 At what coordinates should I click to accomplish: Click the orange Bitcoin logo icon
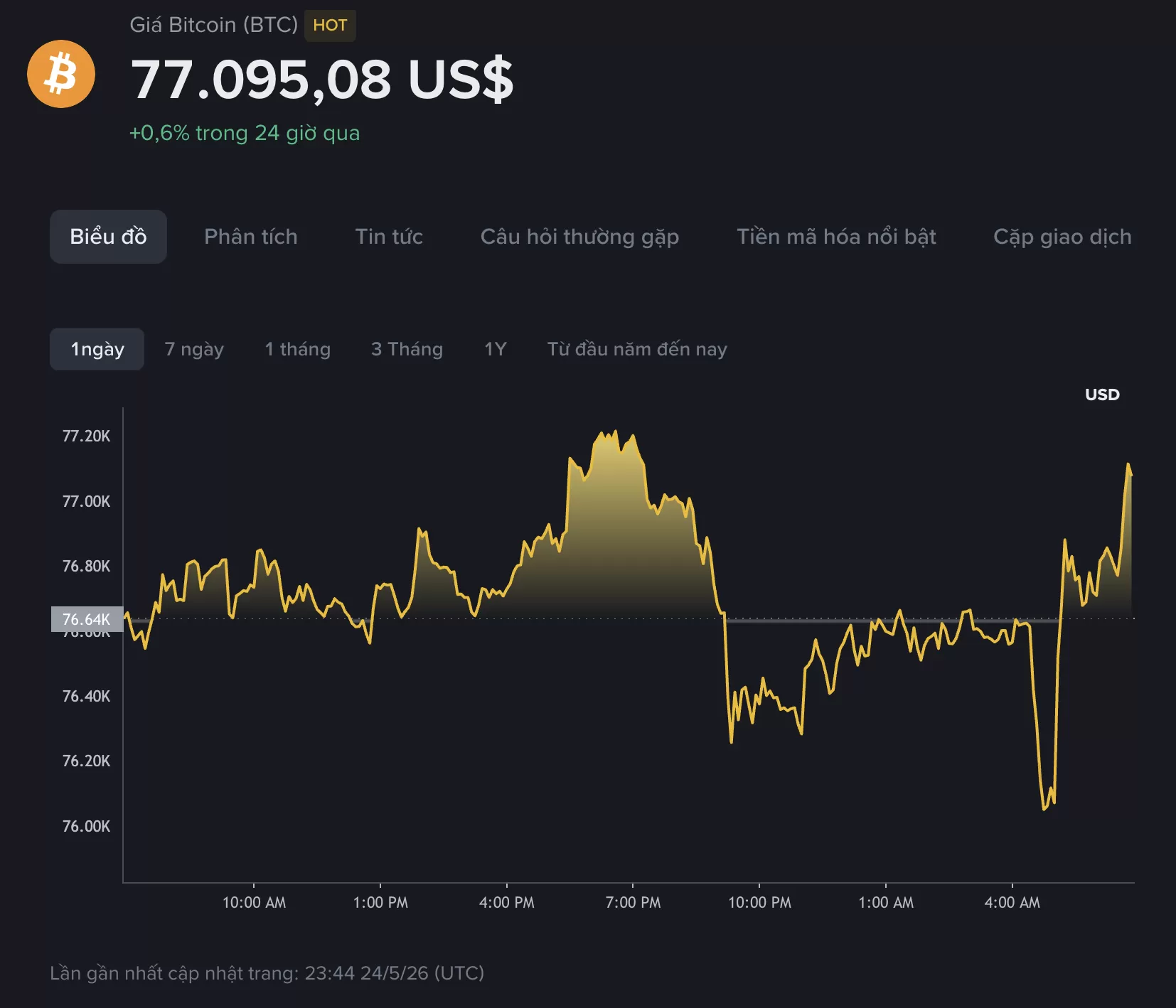tap(61, 74)
